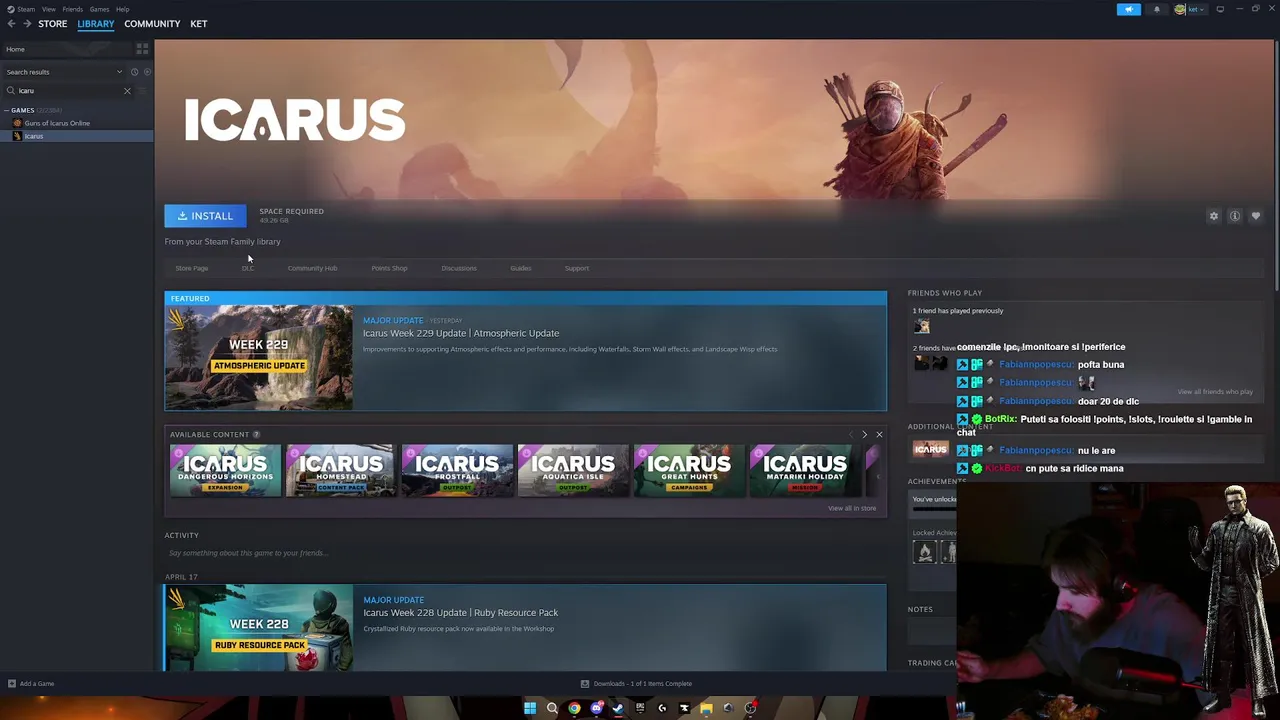Screen dimensions: 1280x720
Task: Clear the search text with the X
Action: (127, 91)
